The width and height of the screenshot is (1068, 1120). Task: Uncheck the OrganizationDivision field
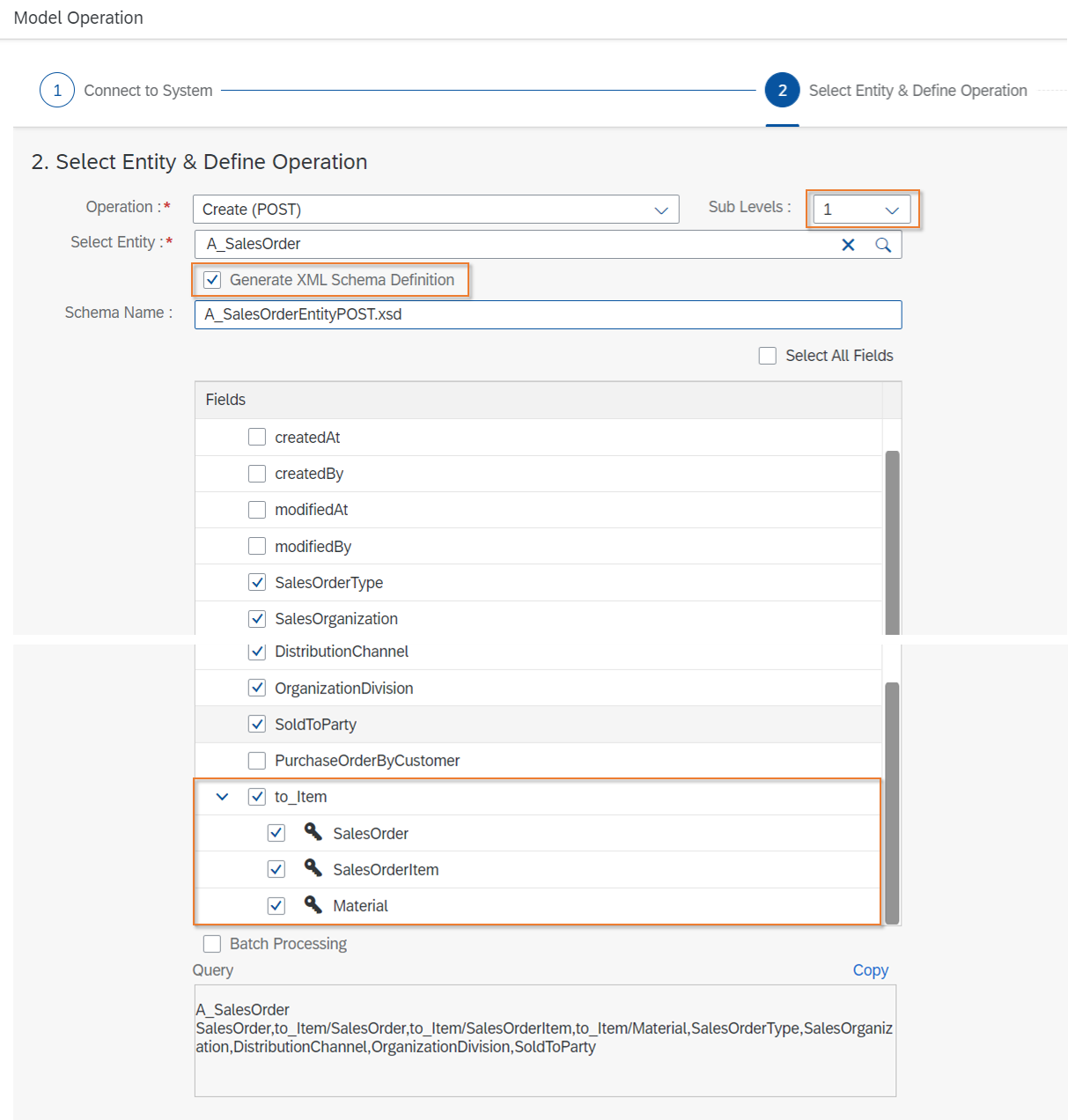tap(257, 688)
